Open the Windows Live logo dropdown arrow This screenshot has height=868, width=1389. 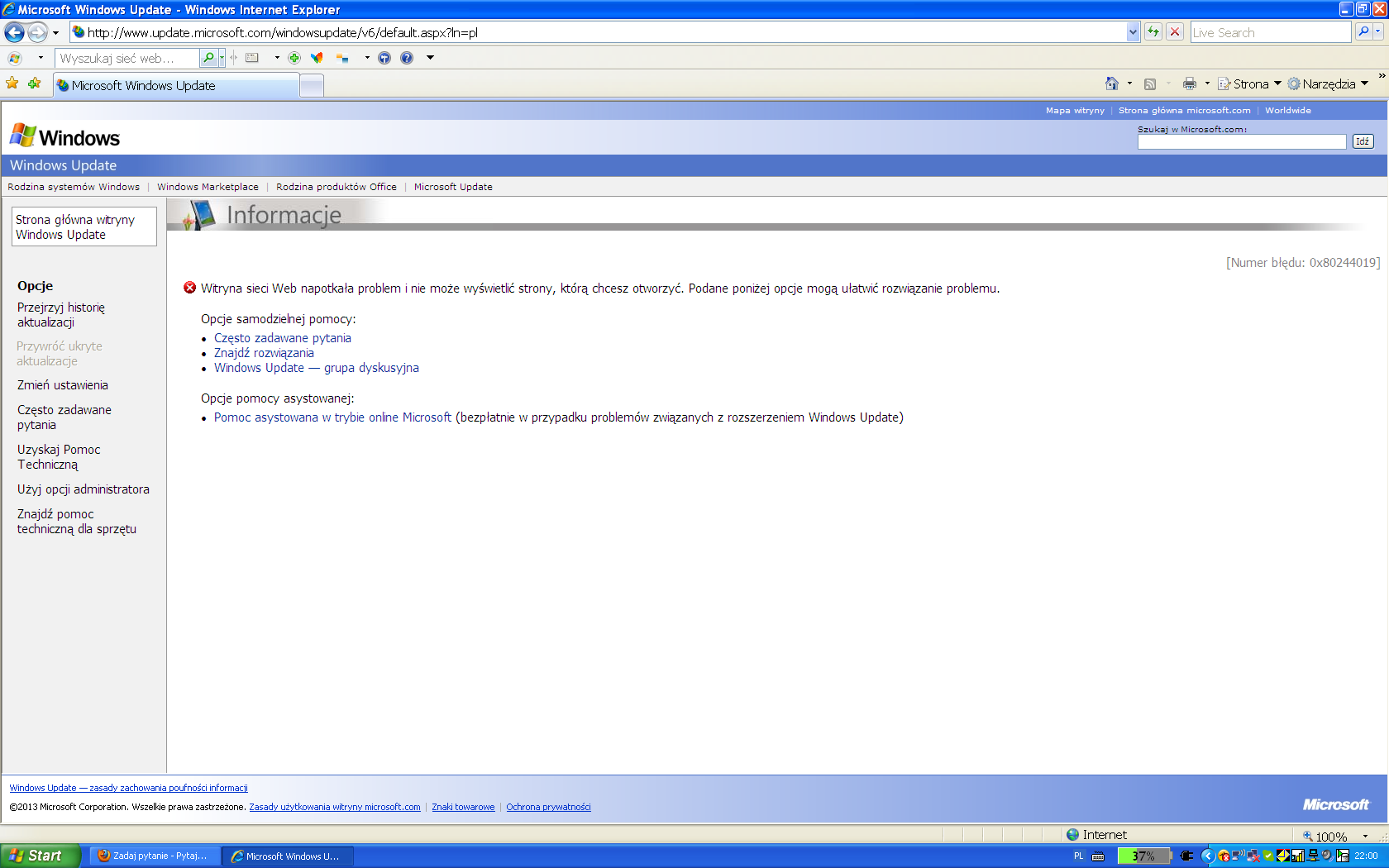point(41,58)
